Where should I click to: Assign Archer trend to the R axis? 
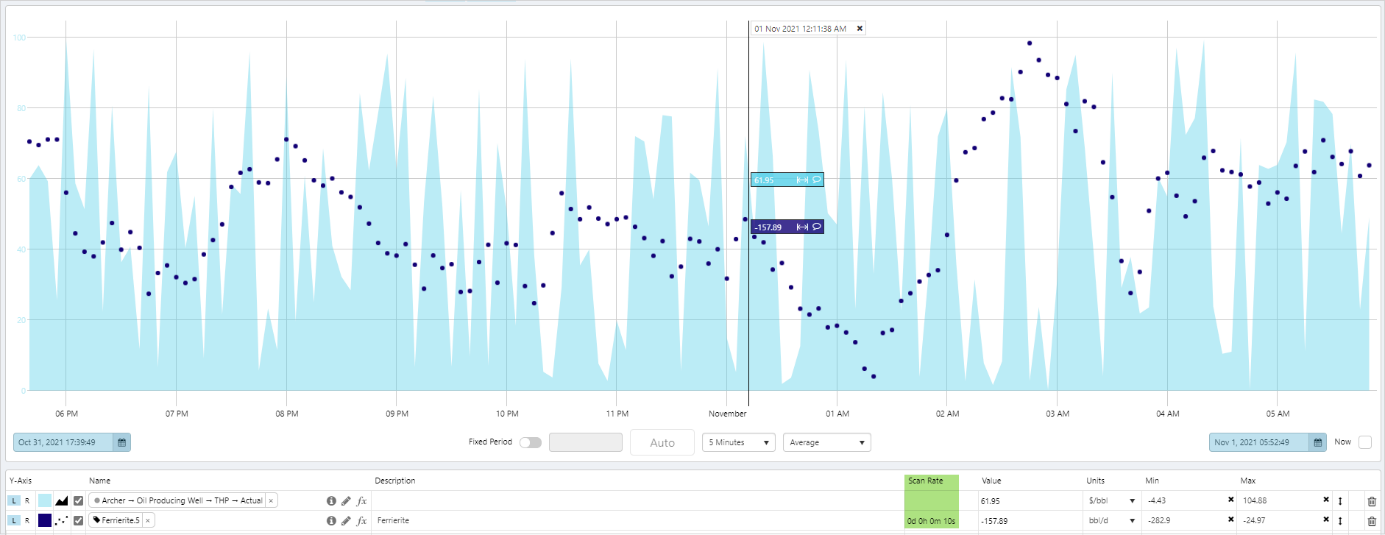pyautogui.click(x=27, y=500)
